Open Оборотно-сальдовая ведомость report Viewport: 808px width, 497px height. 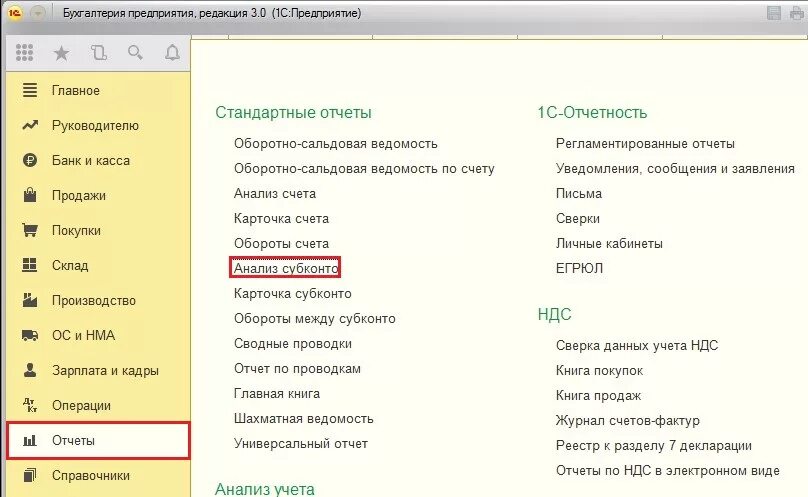pos(335,144)
